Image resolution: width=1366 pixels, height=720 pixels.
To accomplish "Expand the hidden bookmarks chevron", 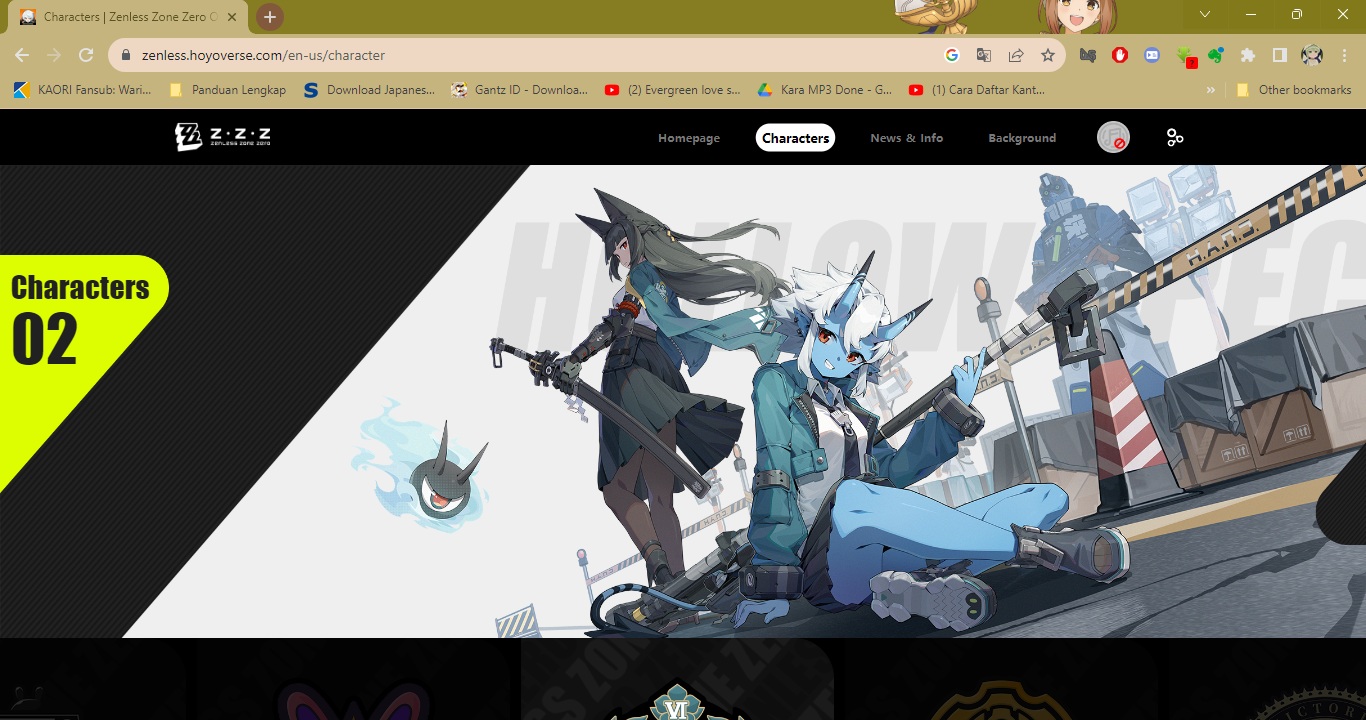I will [1211, 90].
